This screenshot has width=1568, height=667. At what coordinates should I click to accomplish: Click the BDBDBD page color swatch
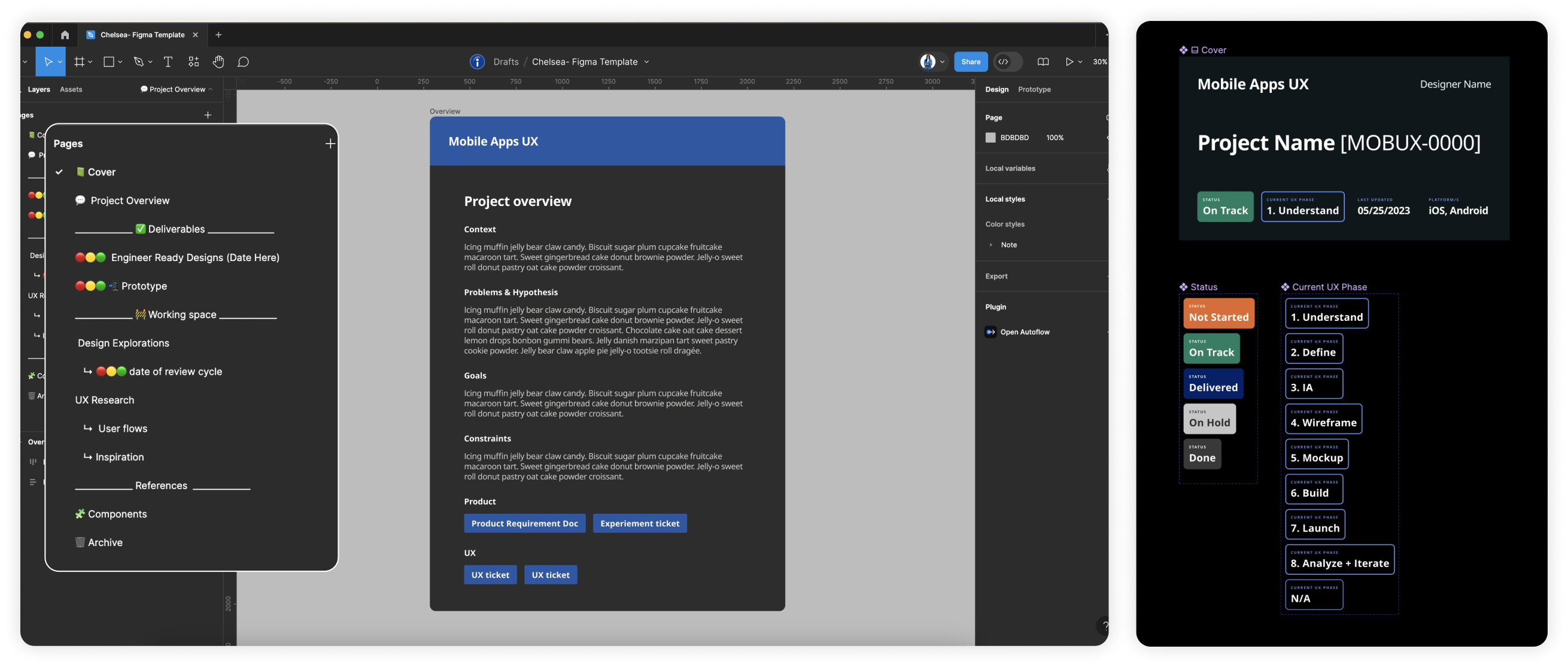point(990,138)
